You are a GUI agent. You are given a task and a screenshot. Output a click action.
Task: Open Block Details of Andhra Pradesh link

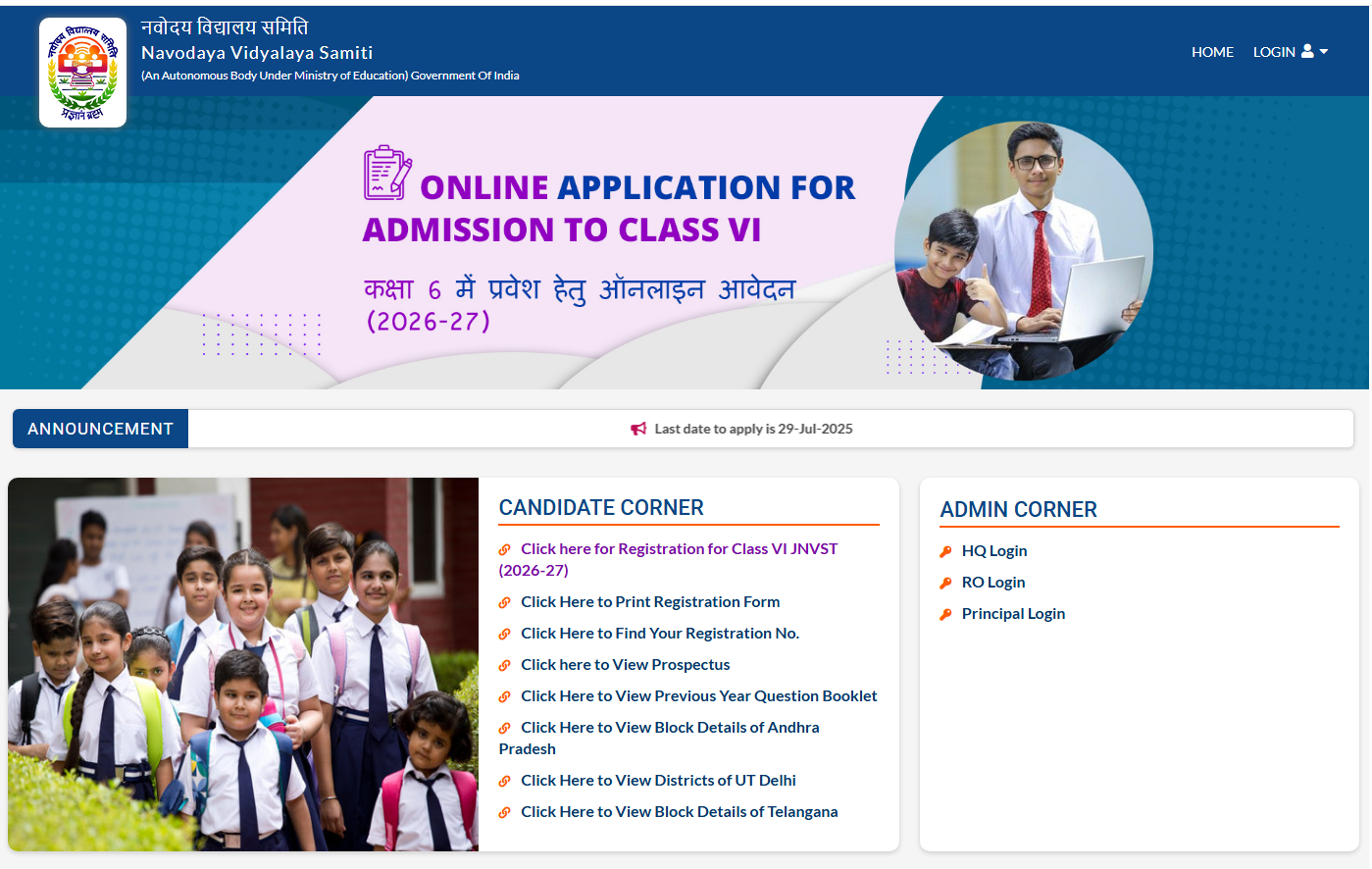[x=659, y=738]
